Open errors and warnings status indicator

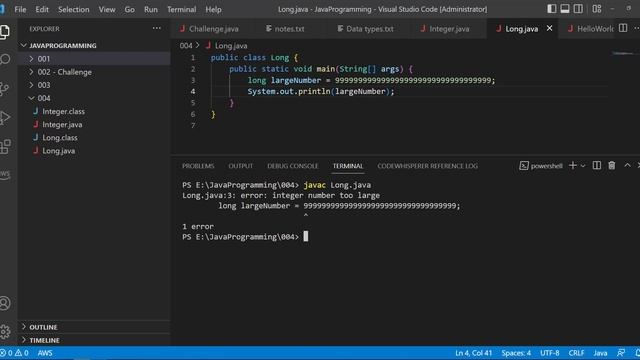click(x=14, y=353)
